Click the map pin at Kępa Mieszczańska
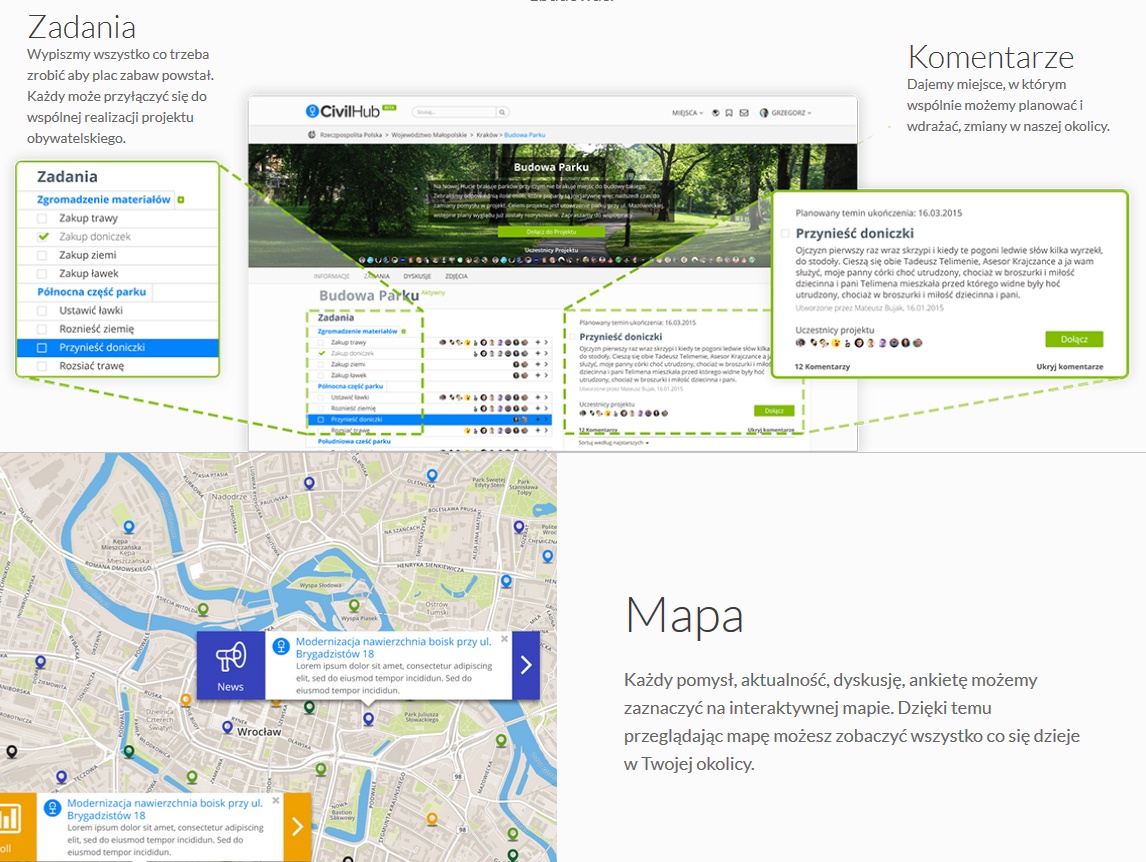Image resolution: width=1146 pixels, height=862 pixels. [127, 526]
